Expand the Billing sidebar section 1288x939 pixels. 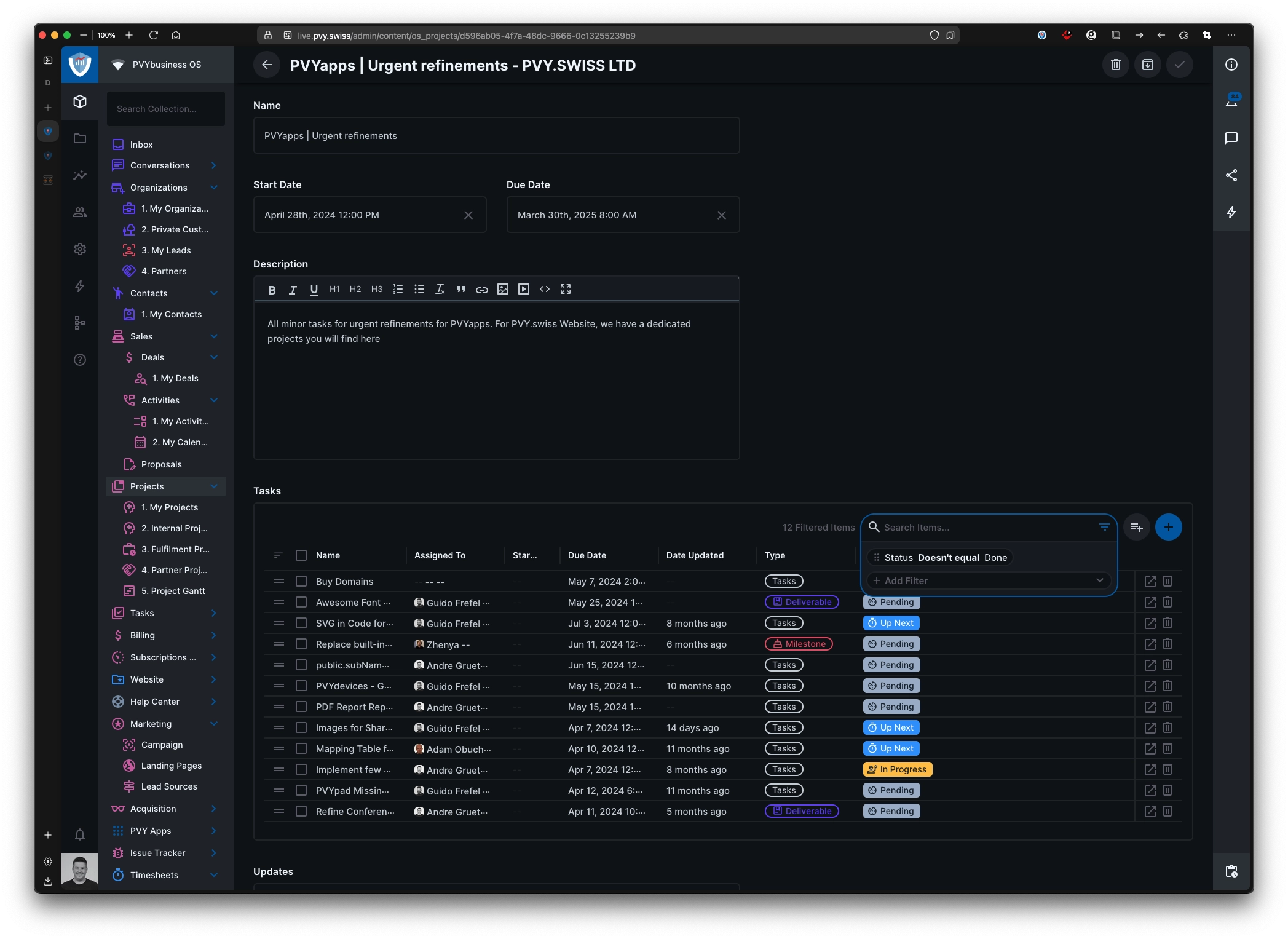coord(214,635)
